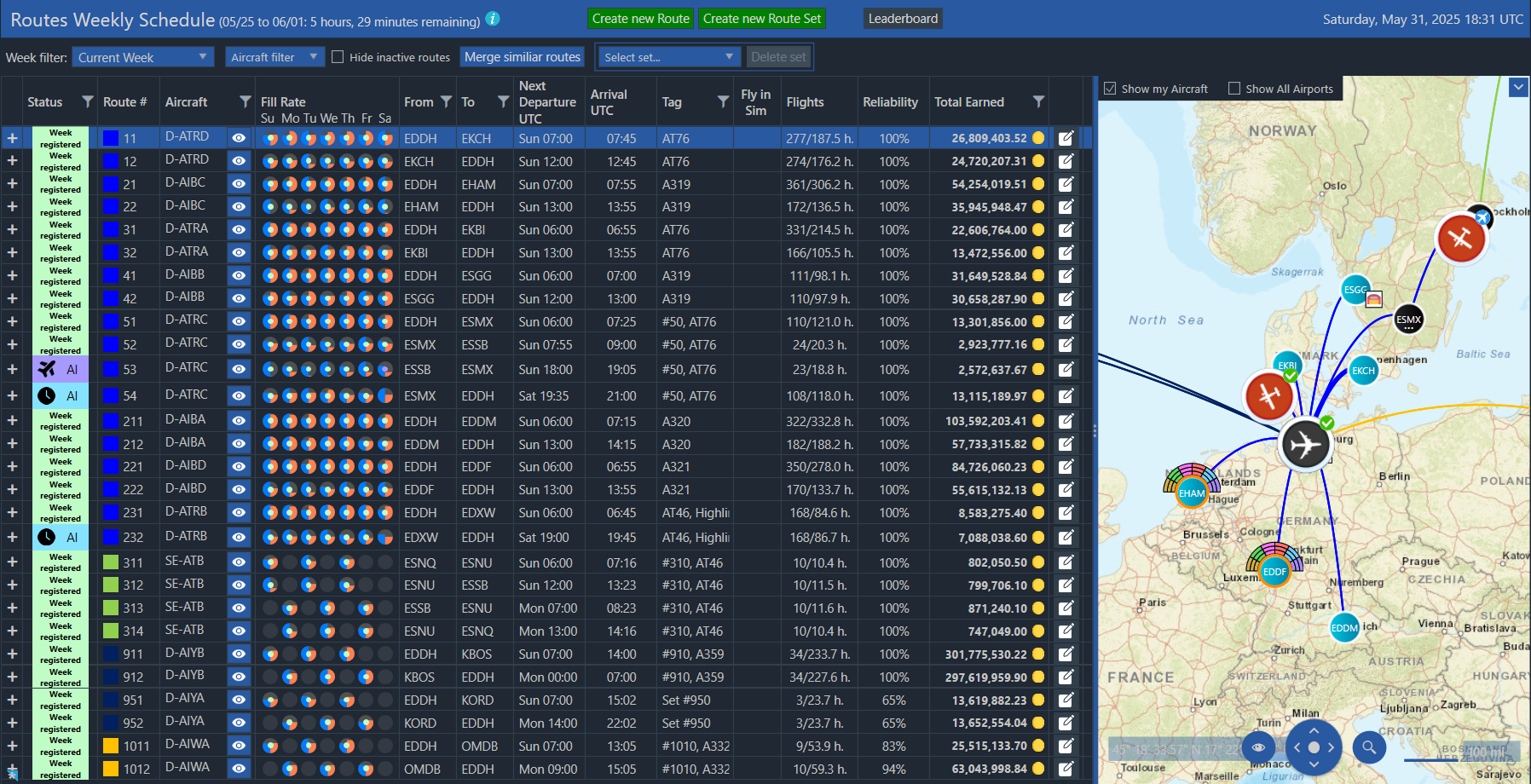Click the map eye visibility button
Screen dimensions: 1531x784
(x=1258, y=747)
